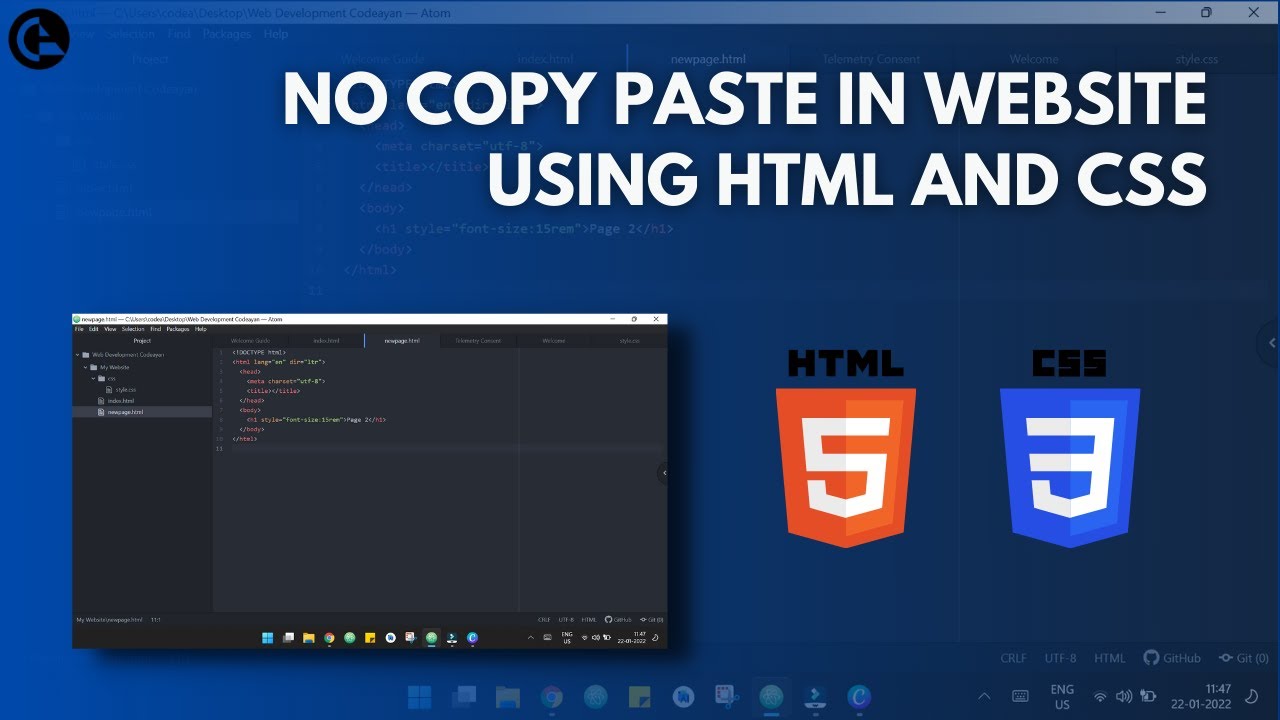
Task: Select index.html file in inset project tree
Action: [116, 400]
